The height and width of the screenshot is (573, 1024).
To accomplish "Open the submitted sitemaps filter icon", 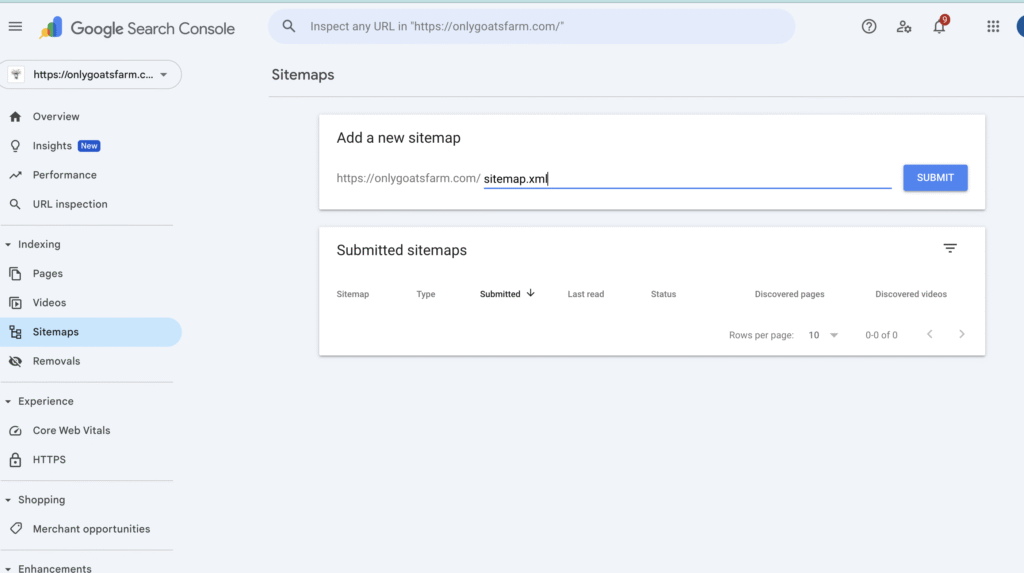I will (x=950, y=248).
